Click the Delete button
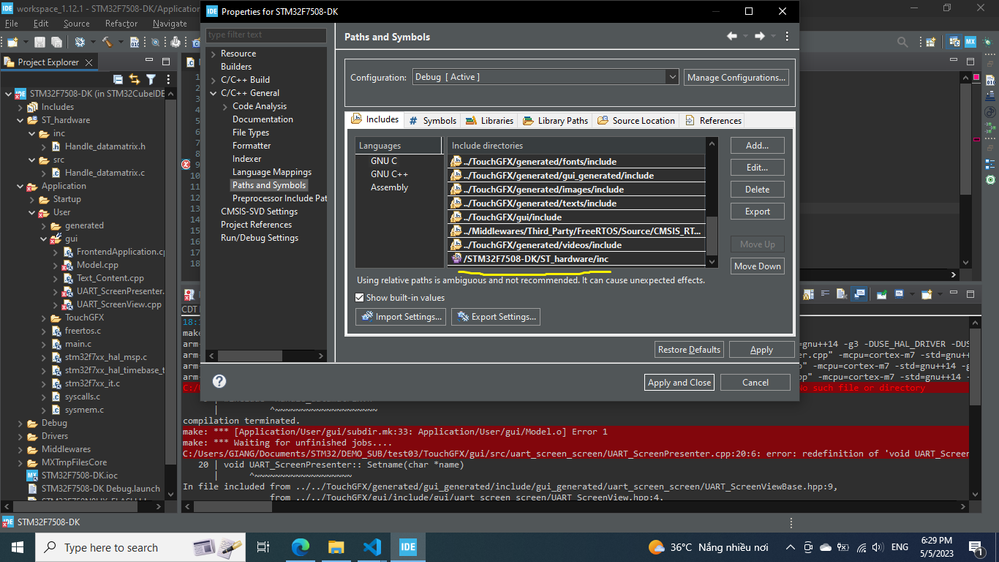 point(757,189)
